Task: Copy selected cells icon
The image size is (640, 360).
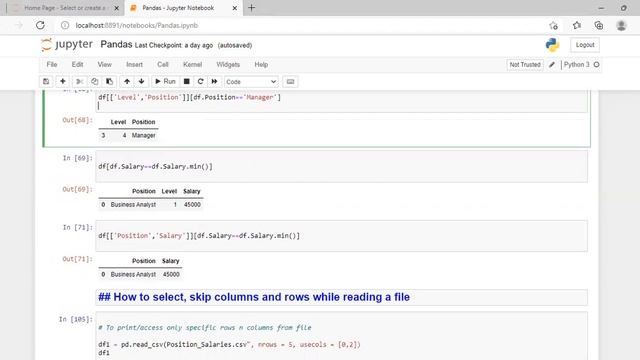Action: [94, 82]
